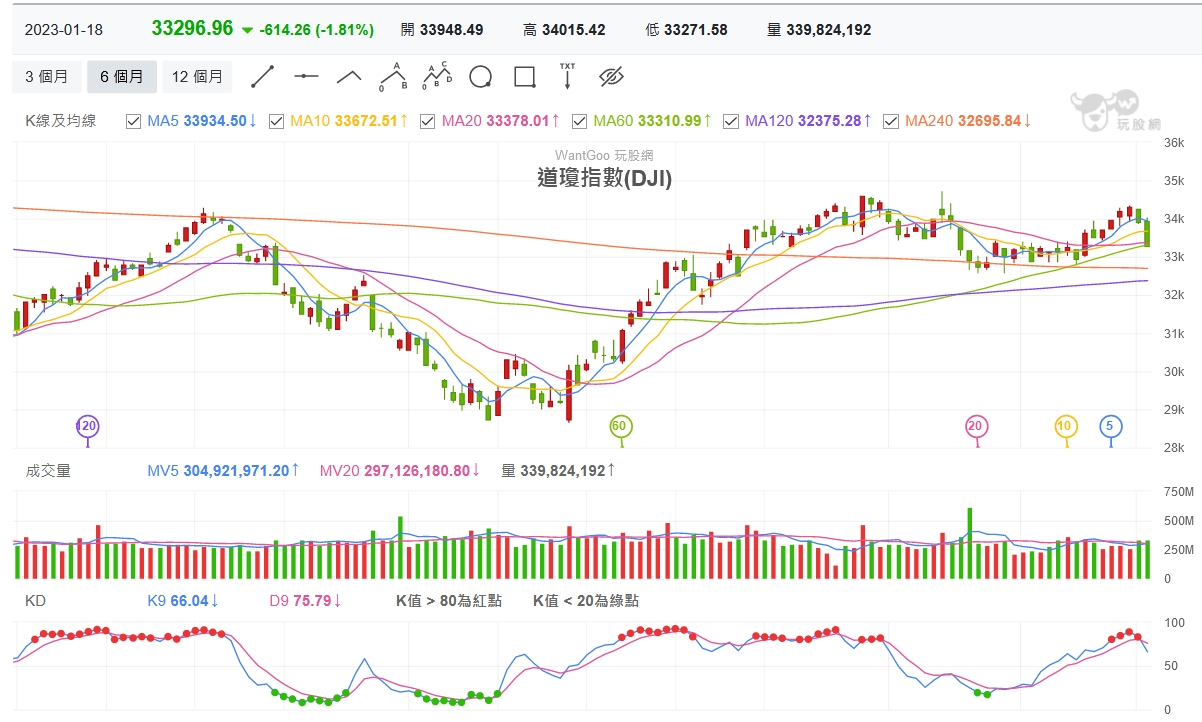Select the circle drawing tool
This screenshot has width=1202, height=722.
(x=481, y=77)
